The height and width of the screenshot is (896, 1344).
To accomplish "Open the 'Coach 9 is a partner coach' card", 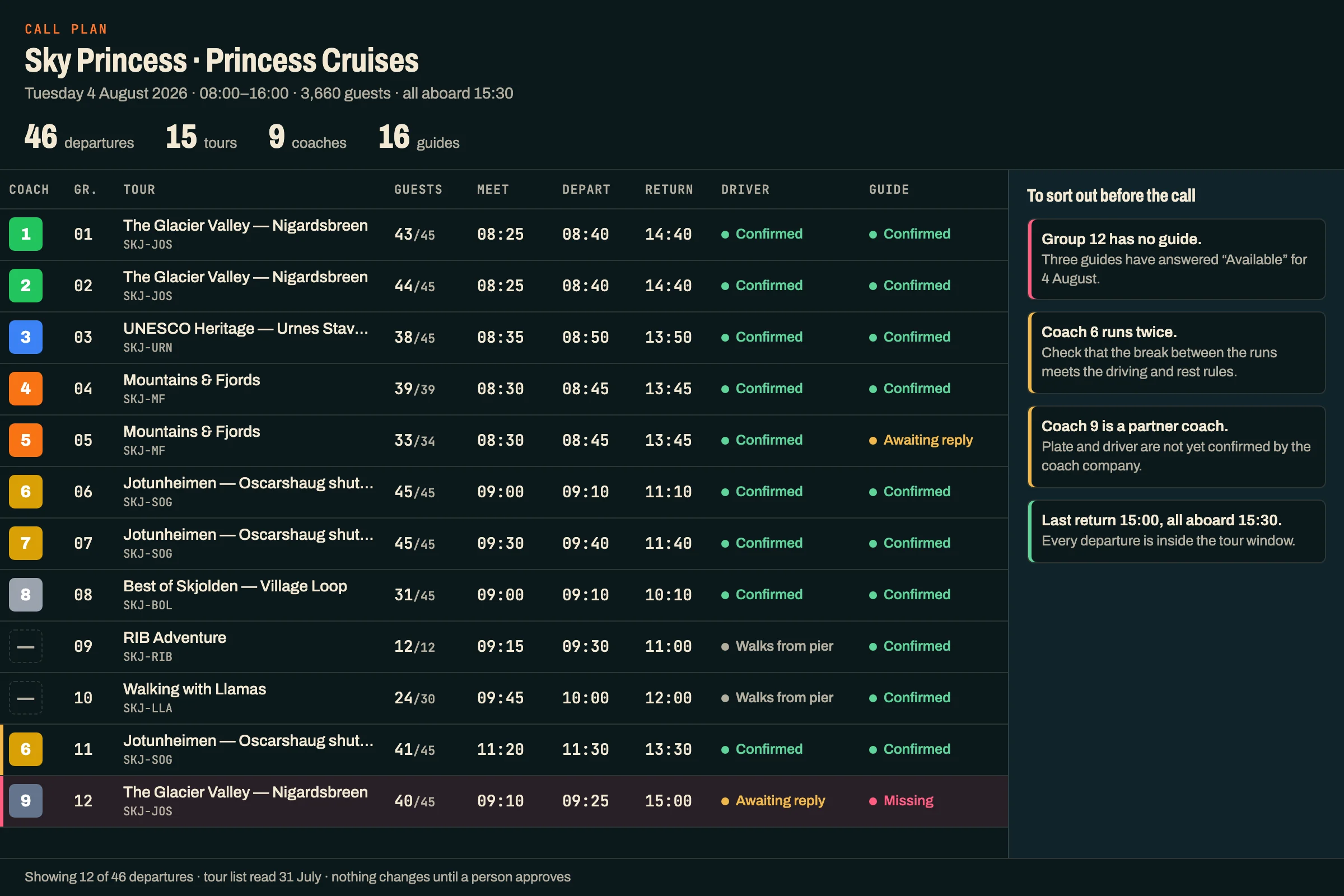I will (x=1176, y=447).
